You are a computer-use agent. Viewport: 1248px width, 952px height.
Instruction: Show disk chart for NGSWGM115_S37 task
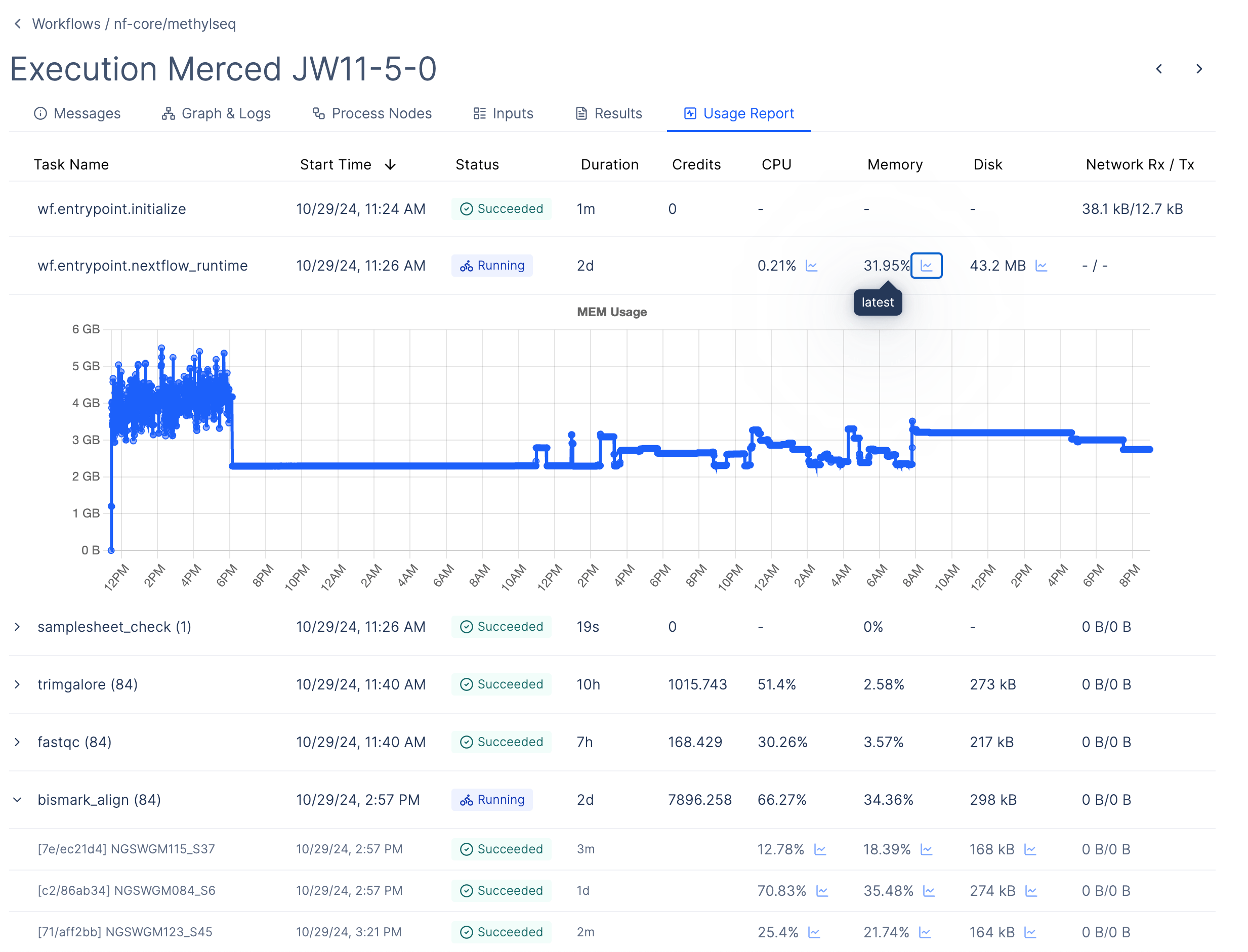(x=1030, y=849)
